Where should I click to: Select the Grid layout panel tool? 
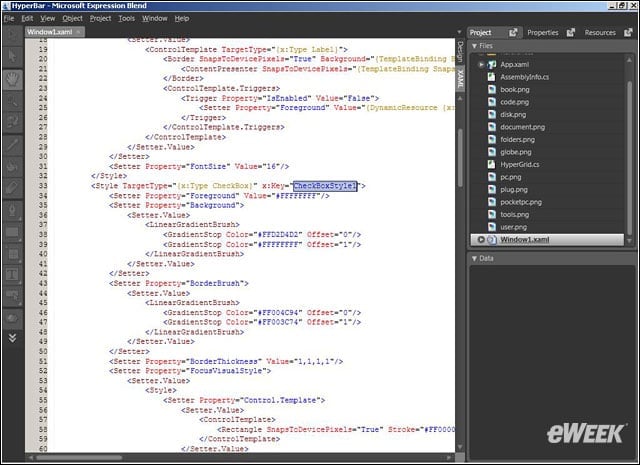coord(13,254)
